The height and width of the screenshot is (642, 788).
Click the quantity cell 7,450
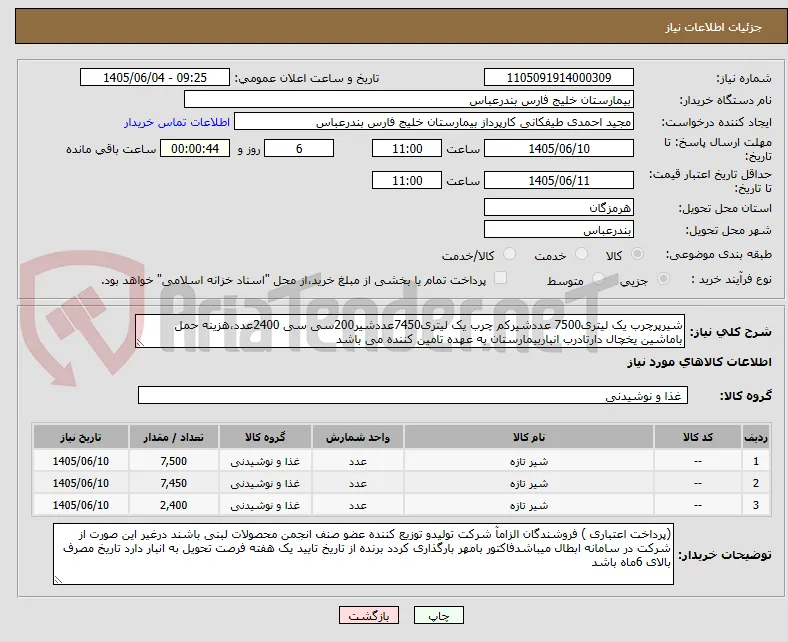[x=173, y=483]
